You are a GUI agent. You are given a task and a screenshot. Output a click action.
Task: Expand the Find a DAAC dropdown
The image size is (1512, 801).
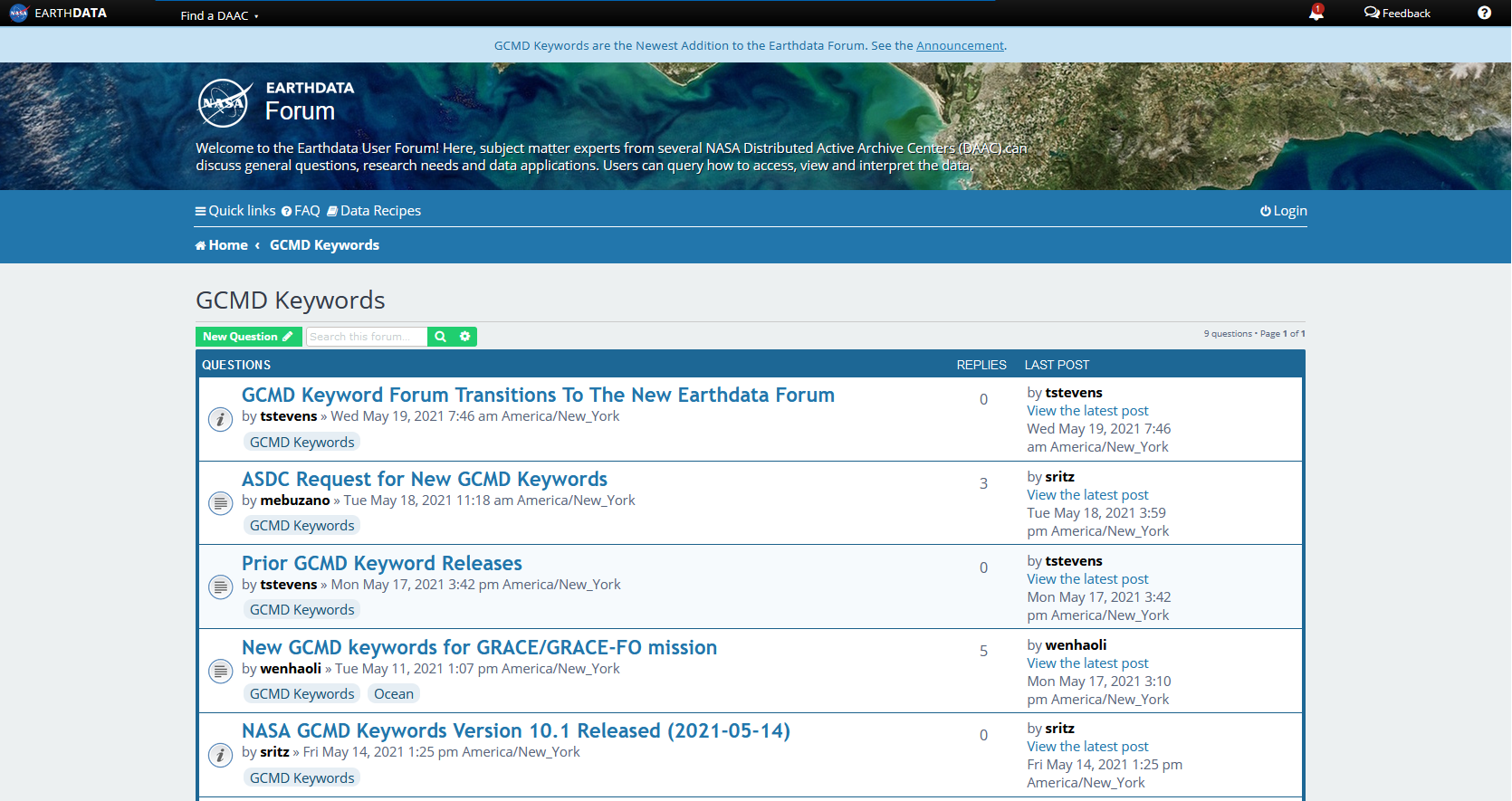pos(219,15)
